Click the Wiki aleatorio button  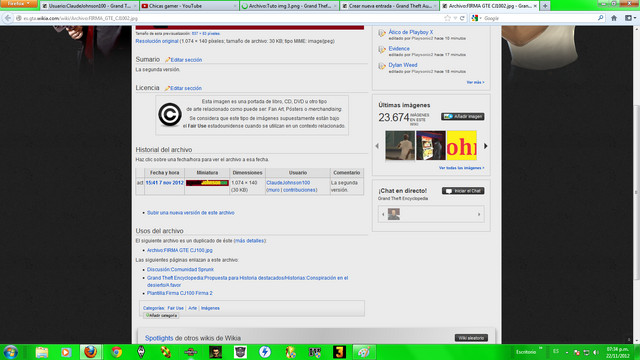click(x=471, y=338)
